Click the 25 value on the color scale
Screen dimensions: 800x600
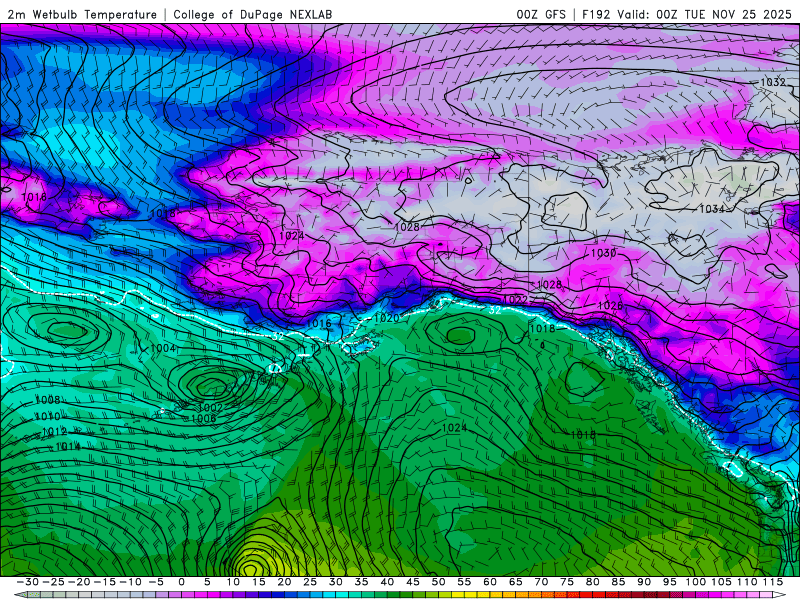click(x=310, y=582)
